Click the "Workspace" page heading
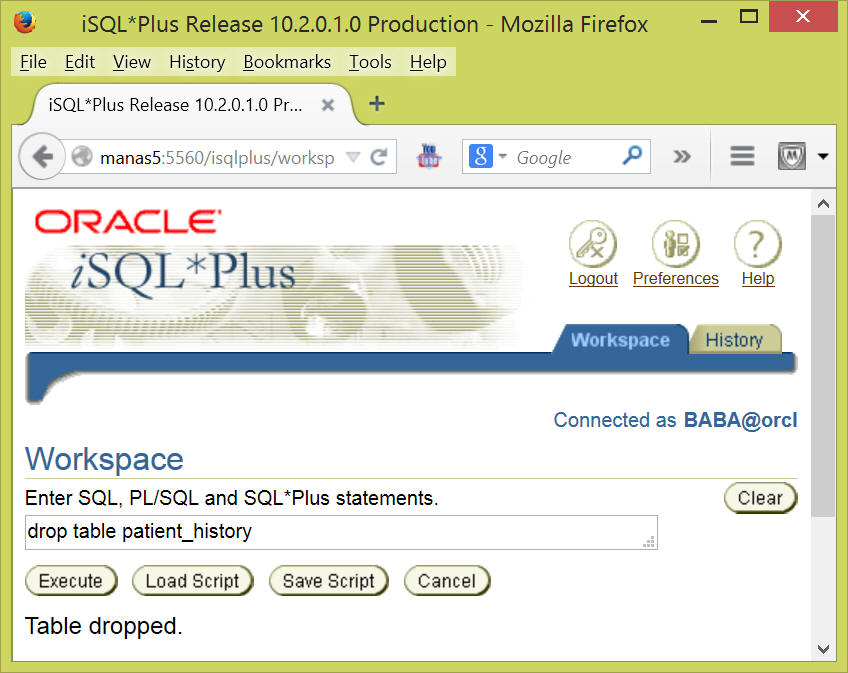848x673 pixels. 104,459
